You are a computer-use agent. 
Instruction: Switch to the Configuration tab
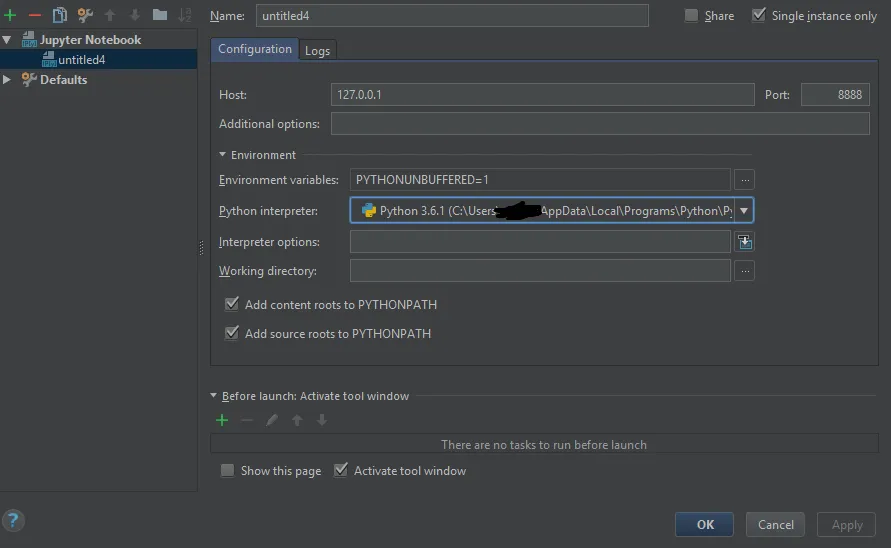click(x=255, y=49)
